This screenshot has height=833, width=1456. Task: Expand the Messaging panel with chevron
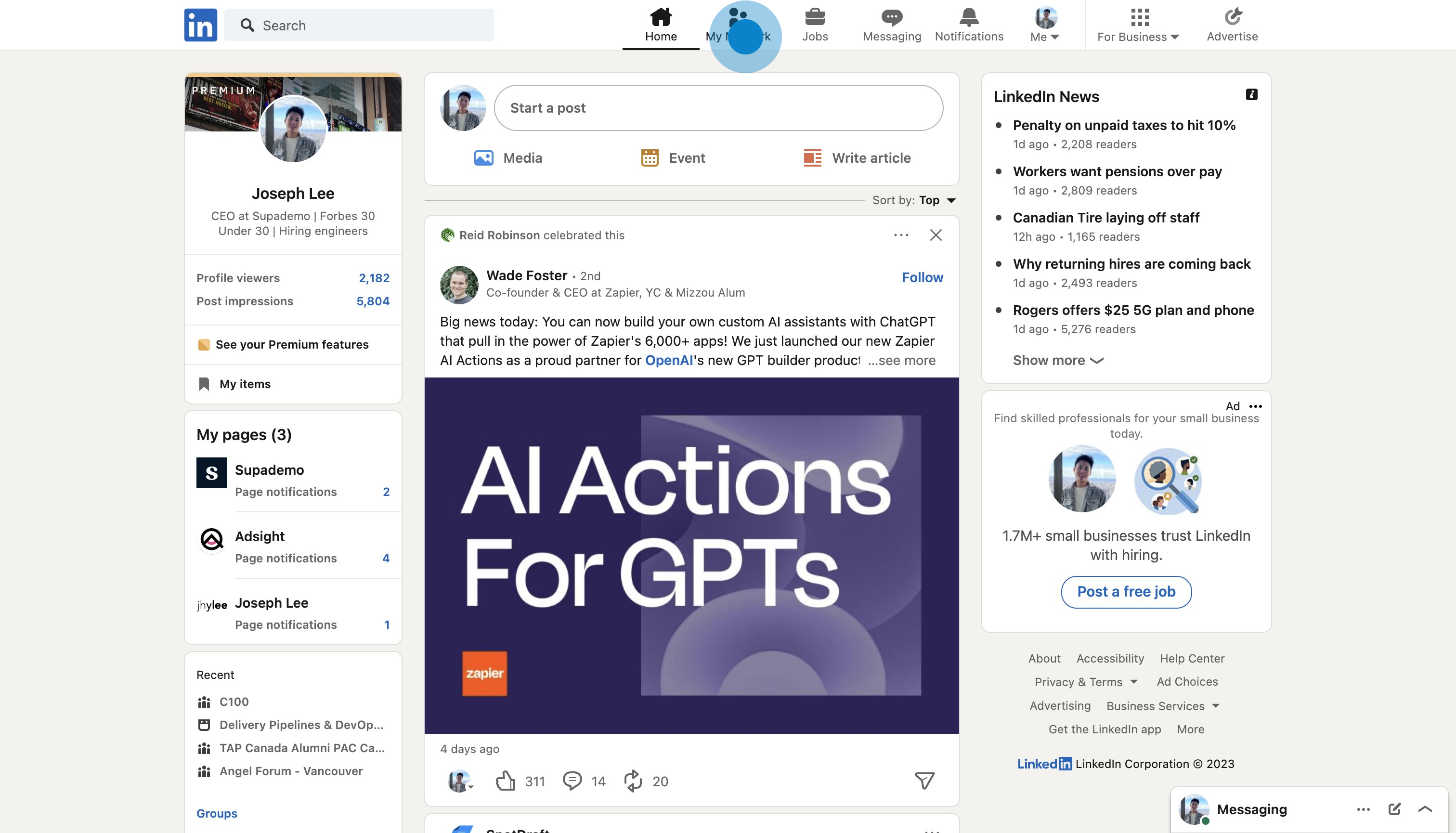tap(1425, 809)
